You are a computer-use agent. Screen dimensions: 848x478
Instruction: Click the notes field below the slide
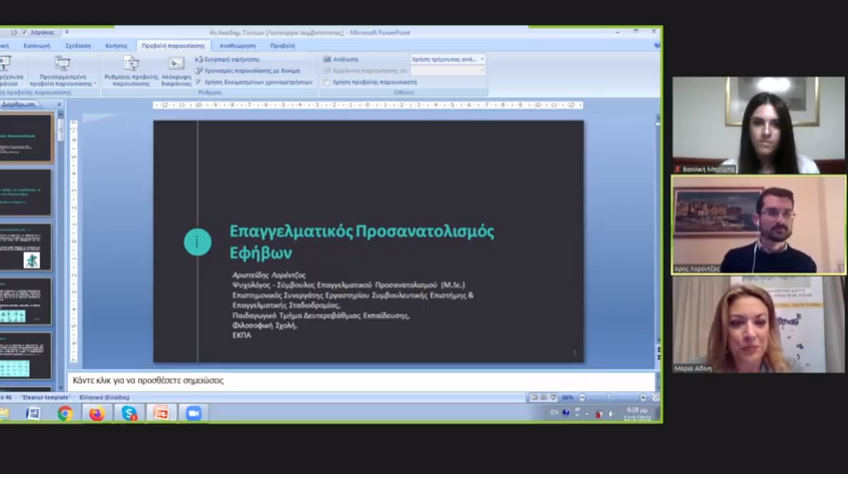pos(360,381)
